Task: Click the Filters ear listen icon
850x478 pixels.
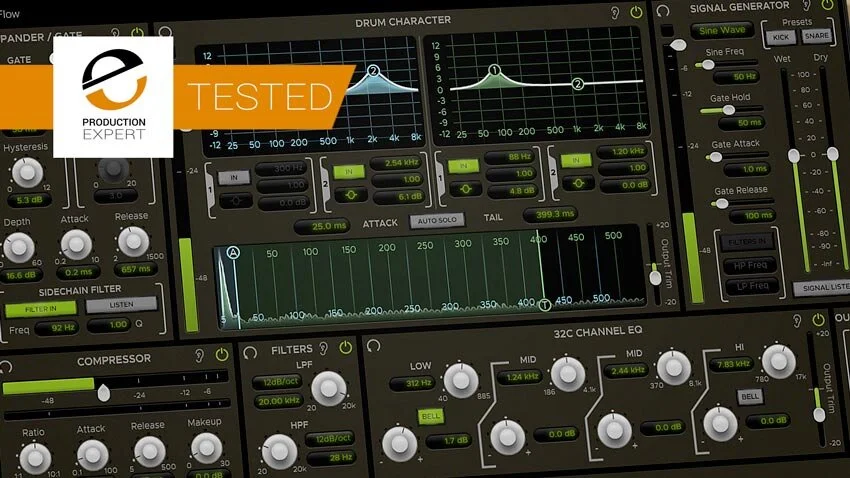Action: (x=324, y=348)
